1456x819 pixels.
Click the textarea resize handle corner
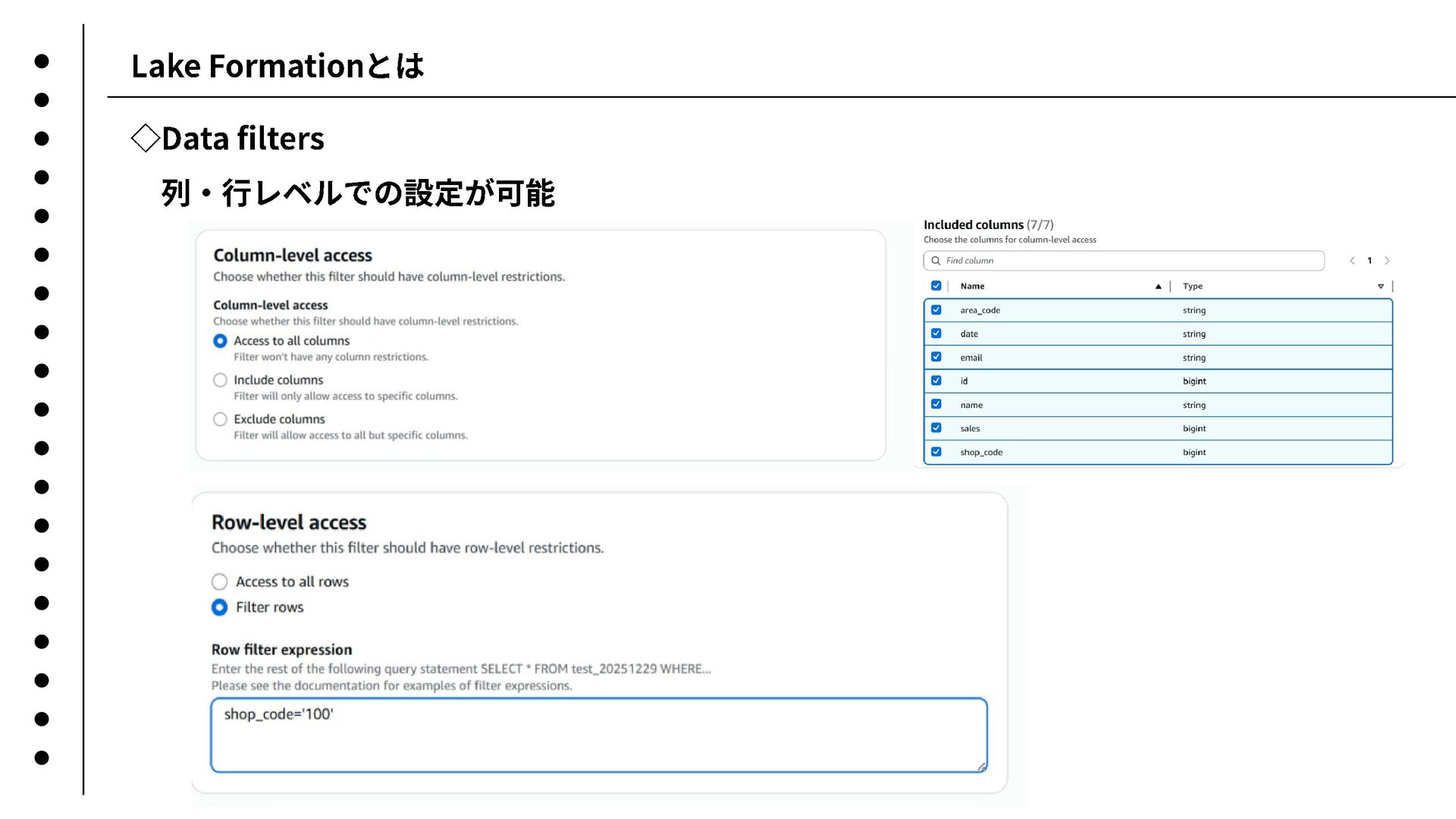point(981,767)
